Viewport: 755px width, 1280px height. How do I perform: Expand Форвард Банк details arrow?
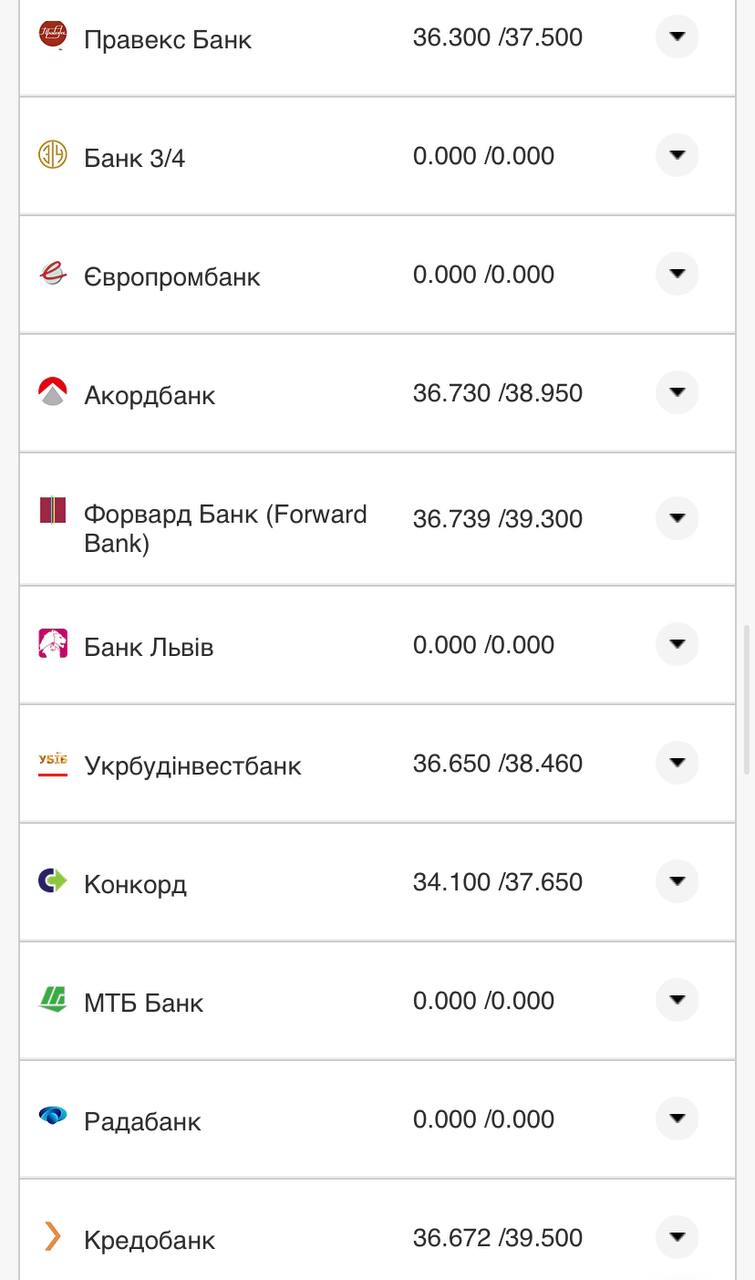[677, 518]
